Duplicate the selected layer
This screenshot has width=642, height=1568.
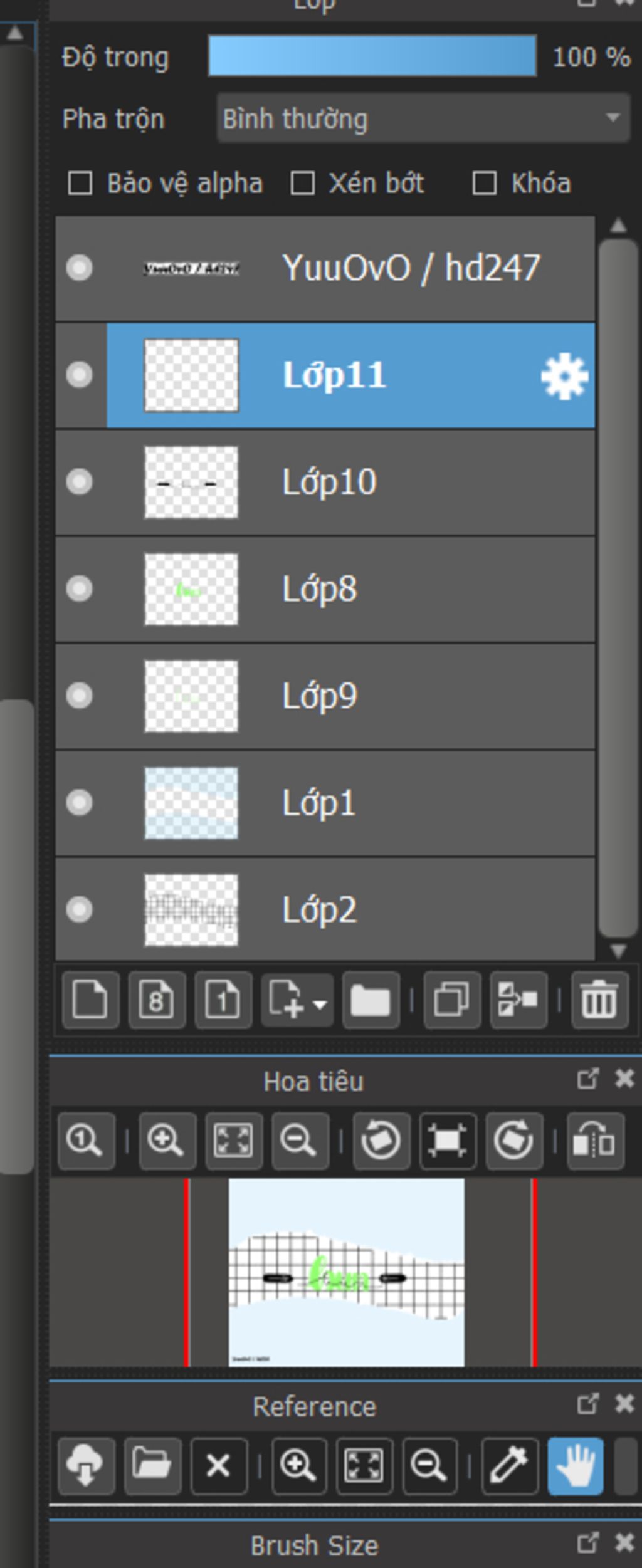pyautogui.click(x=452, y=1000)
